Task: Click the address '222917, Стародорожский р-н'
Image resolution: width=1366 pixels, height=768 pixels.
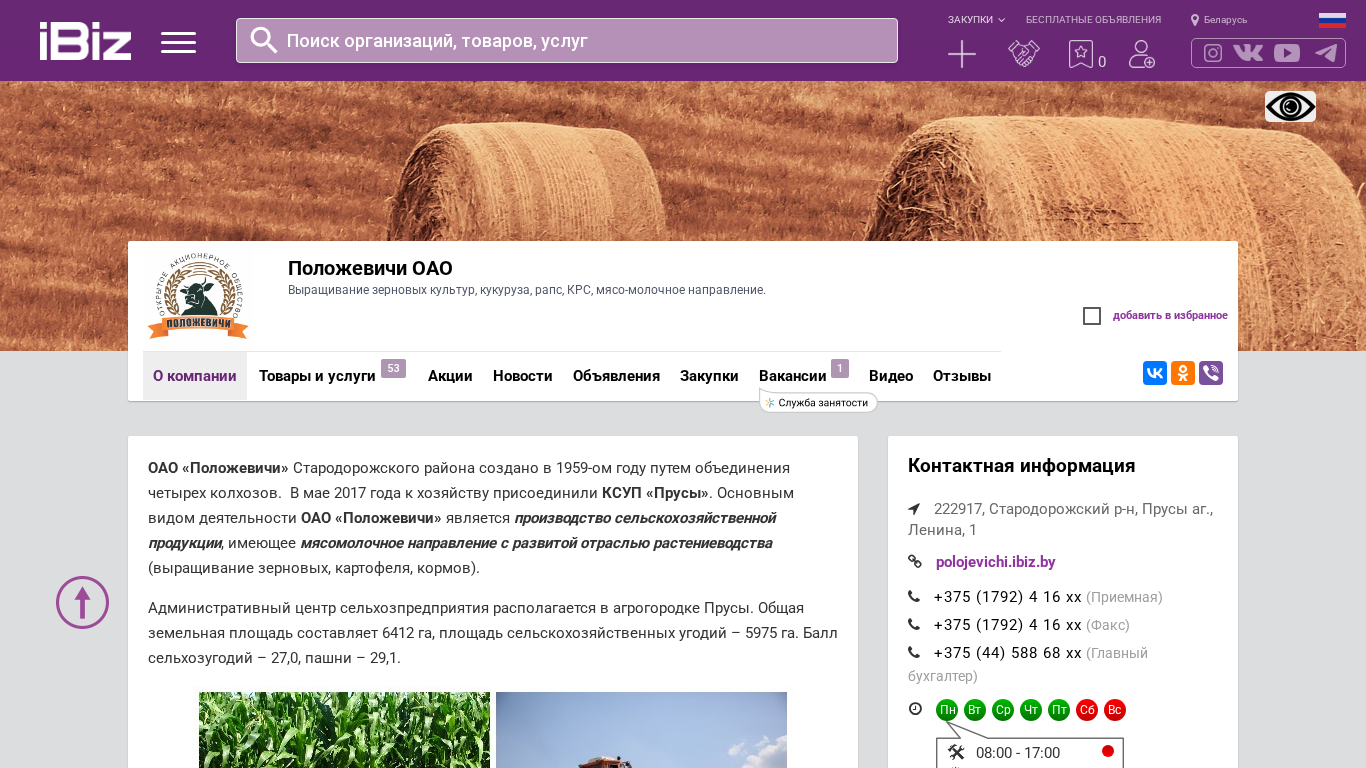Action: tap(1060, 519)
